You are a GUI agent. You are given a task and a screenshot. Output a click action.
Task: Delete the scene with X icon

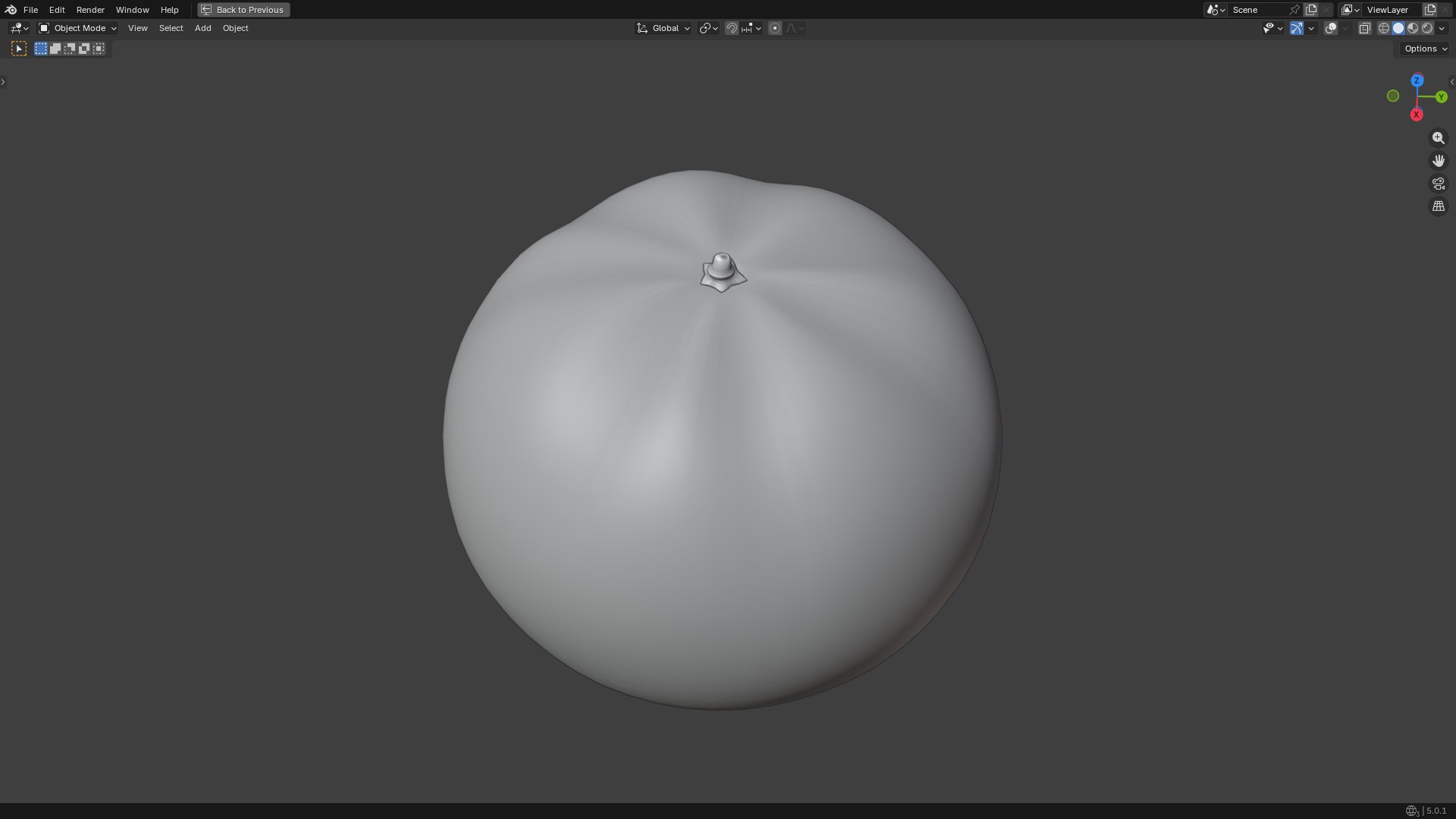pos(1326,10)
